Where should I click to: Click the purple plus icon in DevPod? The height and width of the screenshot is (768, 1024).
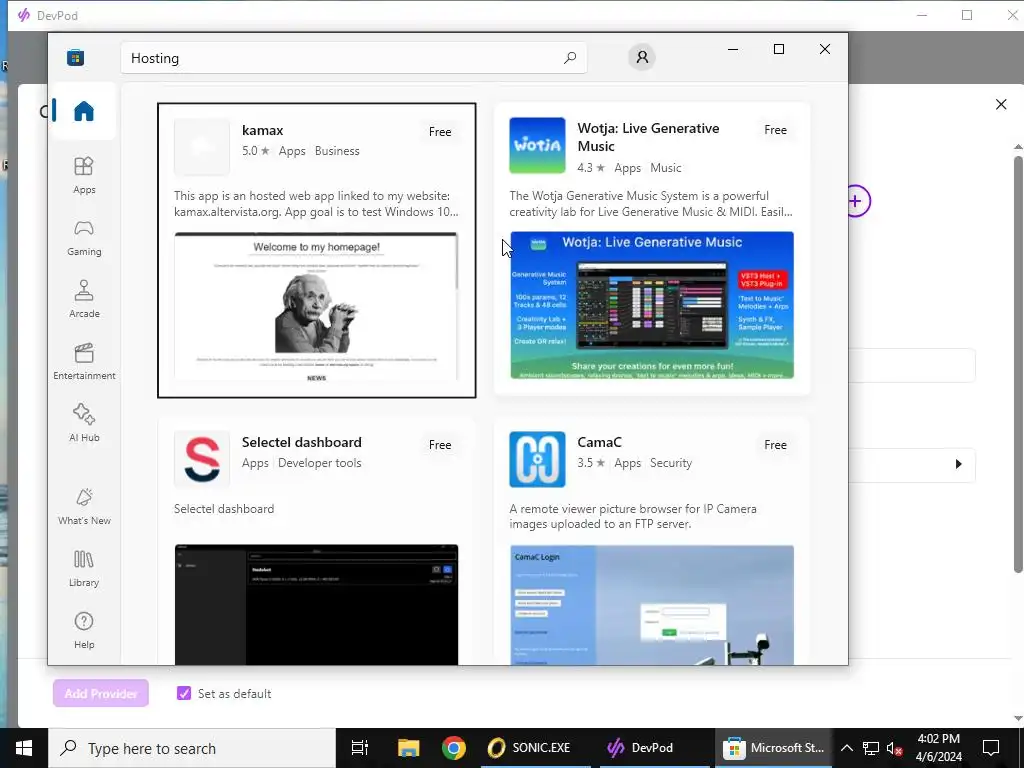coord(857,201)
